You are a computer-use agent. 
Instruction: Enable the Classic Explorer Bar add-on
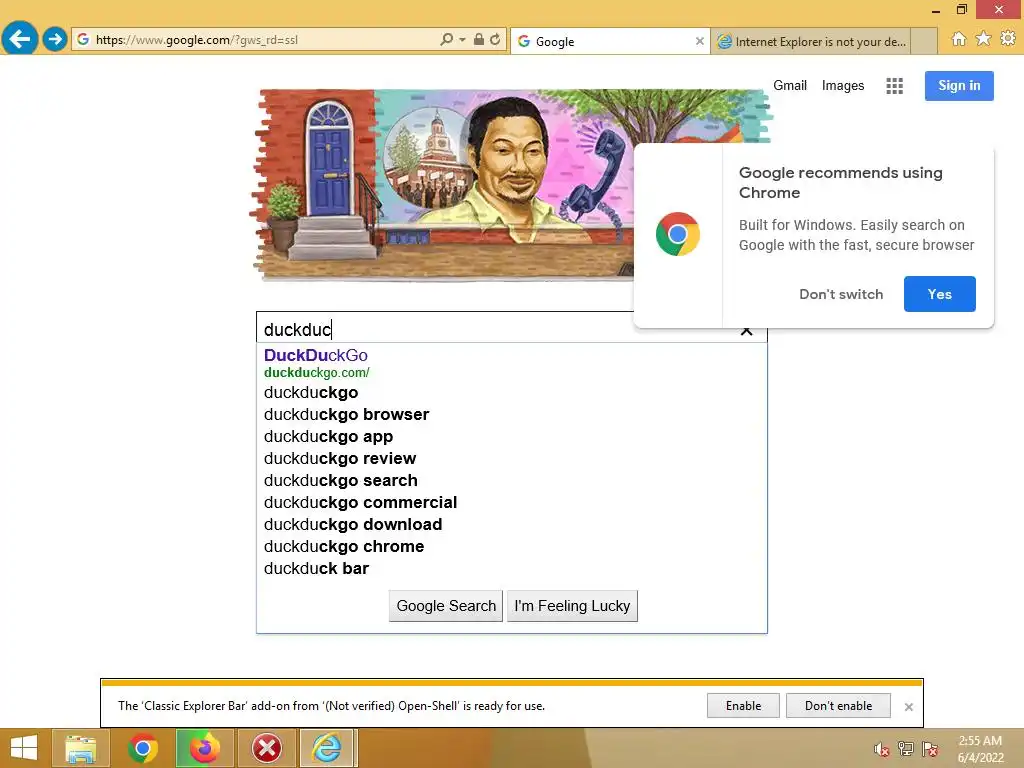(x=743, y=705)
